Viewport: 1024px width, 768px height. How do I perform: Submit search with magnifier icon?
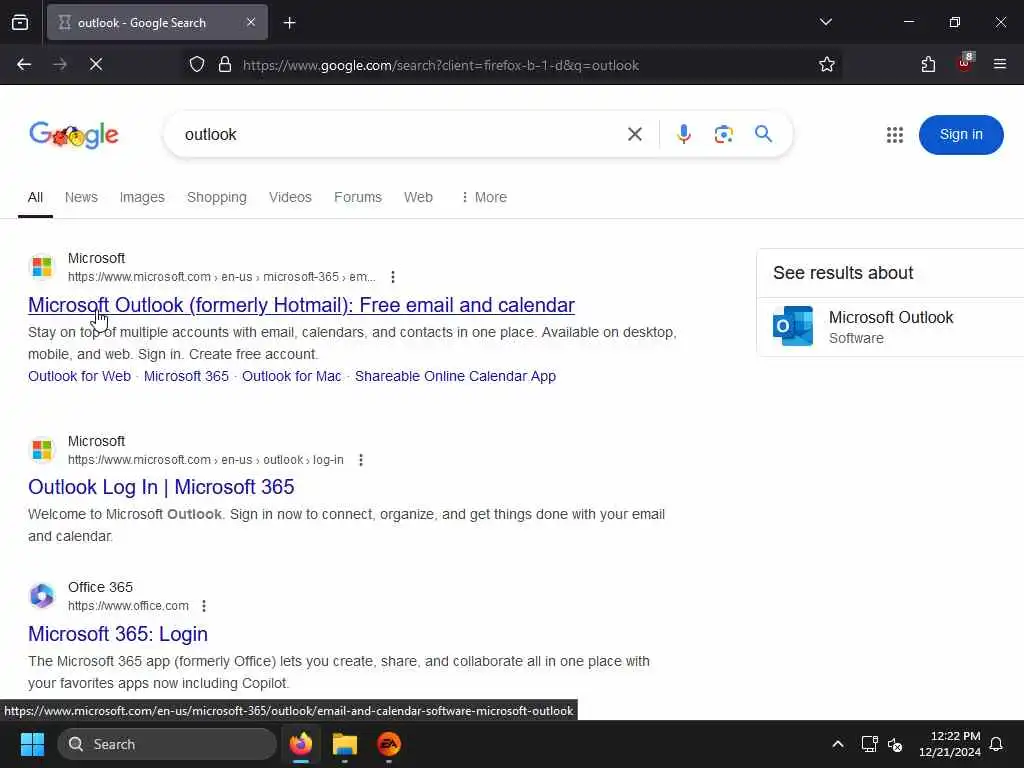click(x=763, y=134)
